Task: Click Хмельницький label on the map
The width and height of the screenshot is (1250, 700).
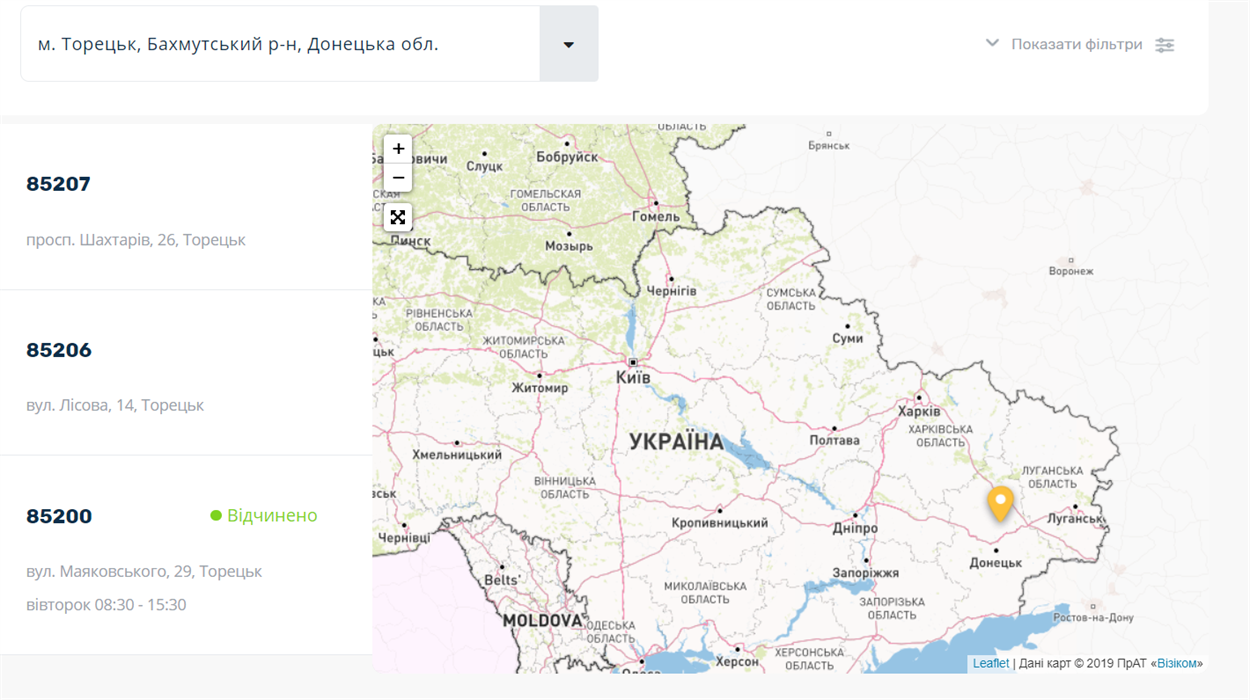Action: [x=457, y=455]
